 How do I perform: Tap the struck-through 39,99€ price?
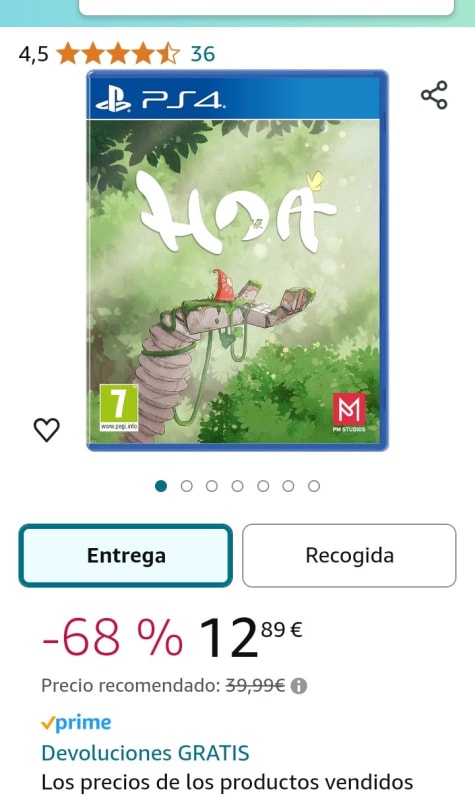coord(255,686)
